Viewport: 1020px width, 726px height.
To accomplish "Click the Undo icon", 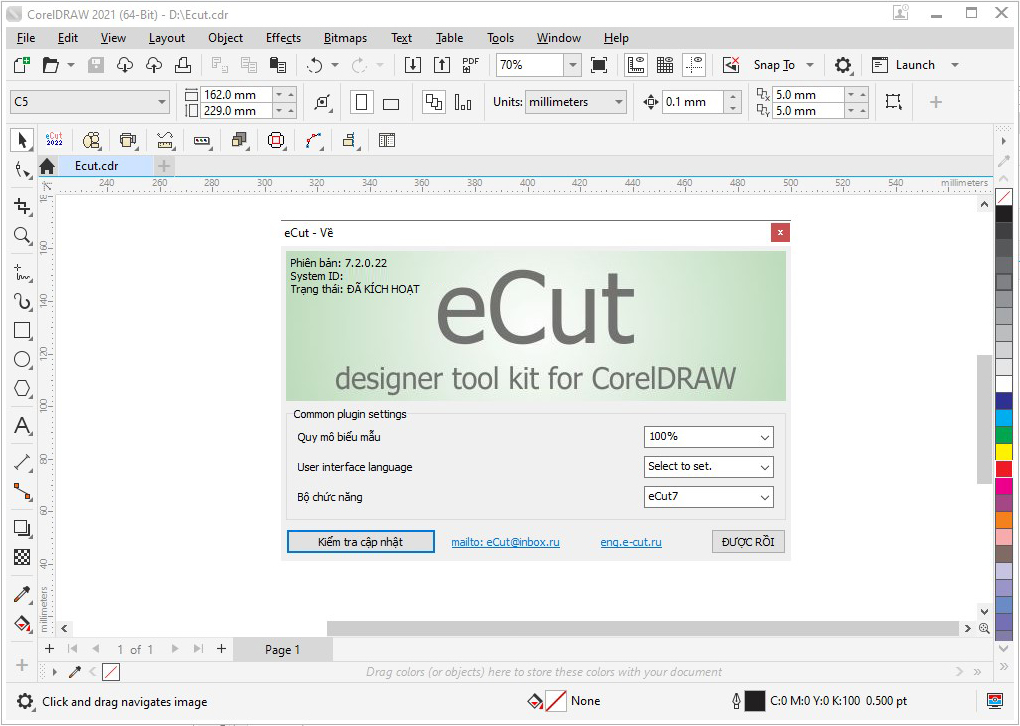I will coord(315,65).
